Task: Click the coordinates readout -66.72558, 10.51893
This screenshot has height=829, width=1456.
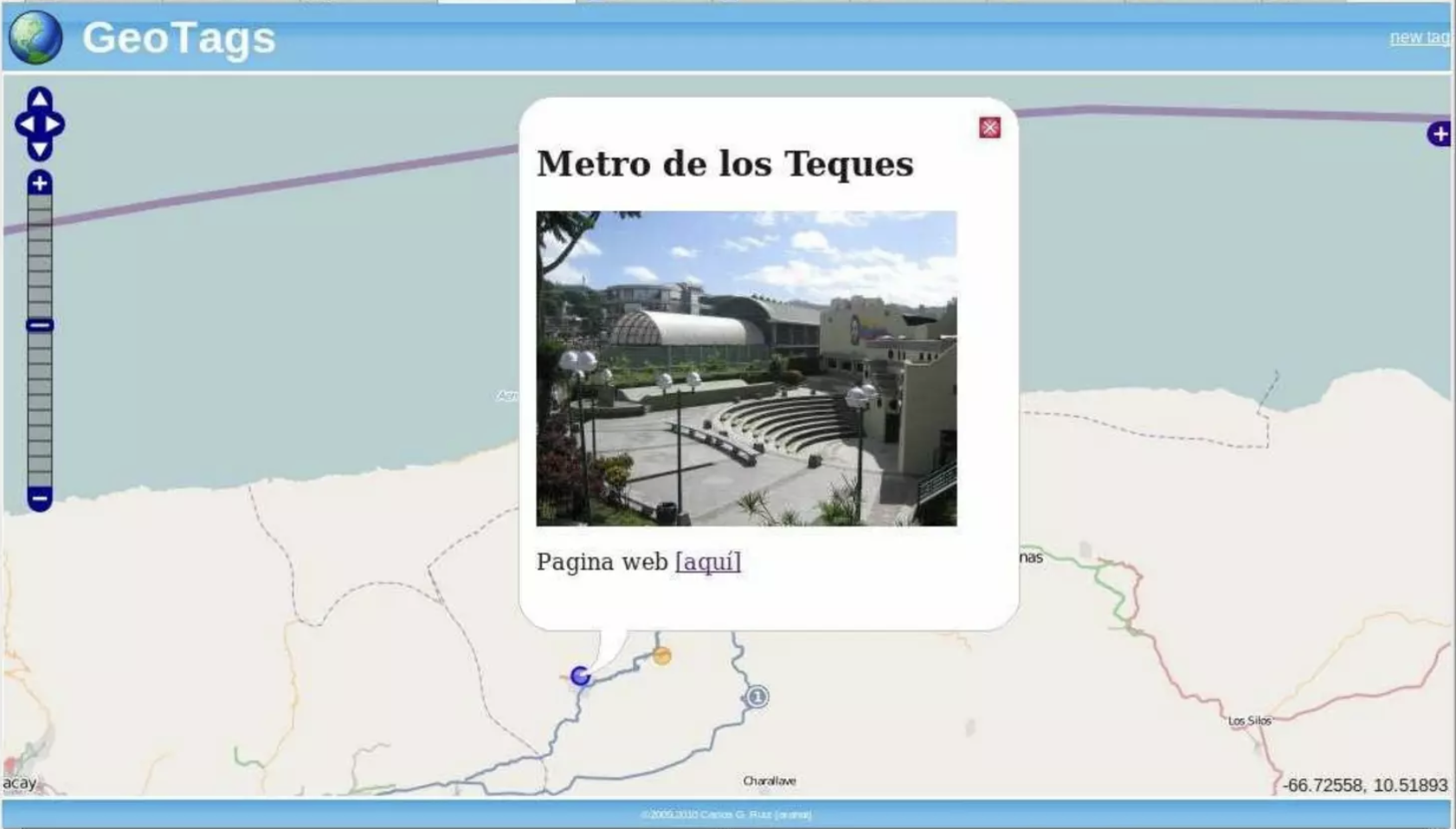Action: (x=1364, y=785)
